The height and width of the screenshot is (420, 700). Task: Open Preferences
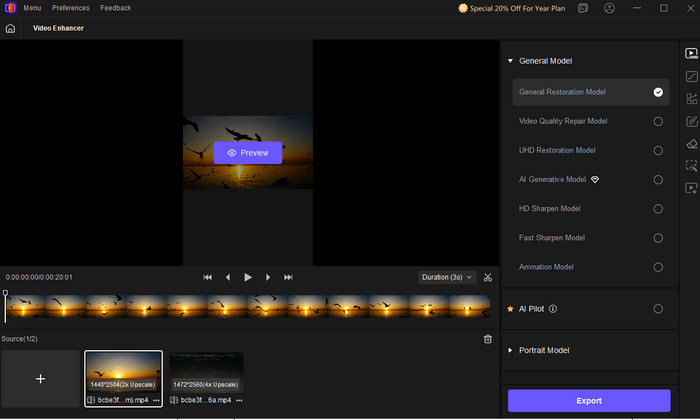pyautogui.click(x=71, y=8)
